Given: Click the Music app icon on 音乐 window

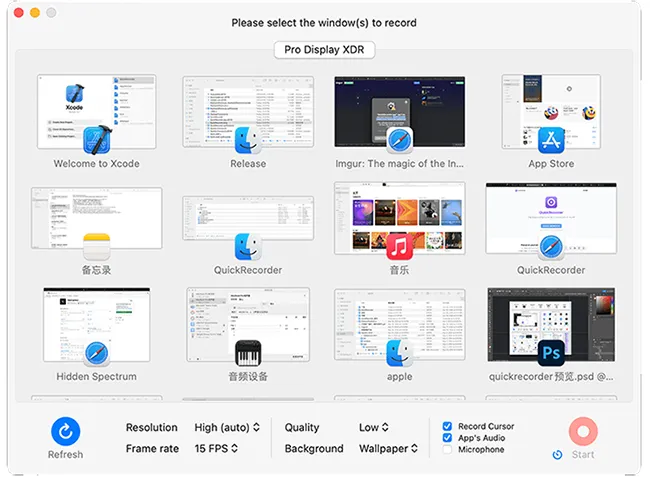Looking at the screenshot, I should point(399,244).
